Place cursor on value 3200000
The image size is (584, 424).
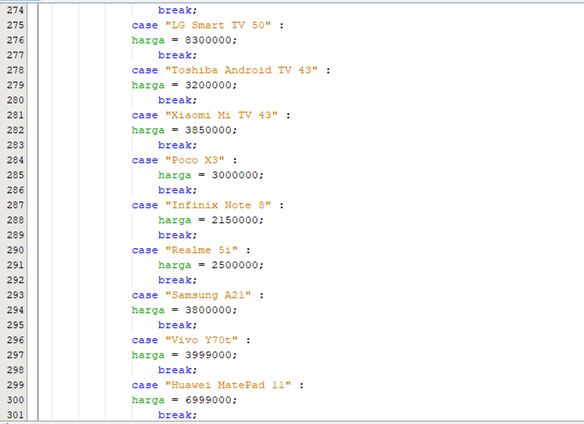point(208,85)
